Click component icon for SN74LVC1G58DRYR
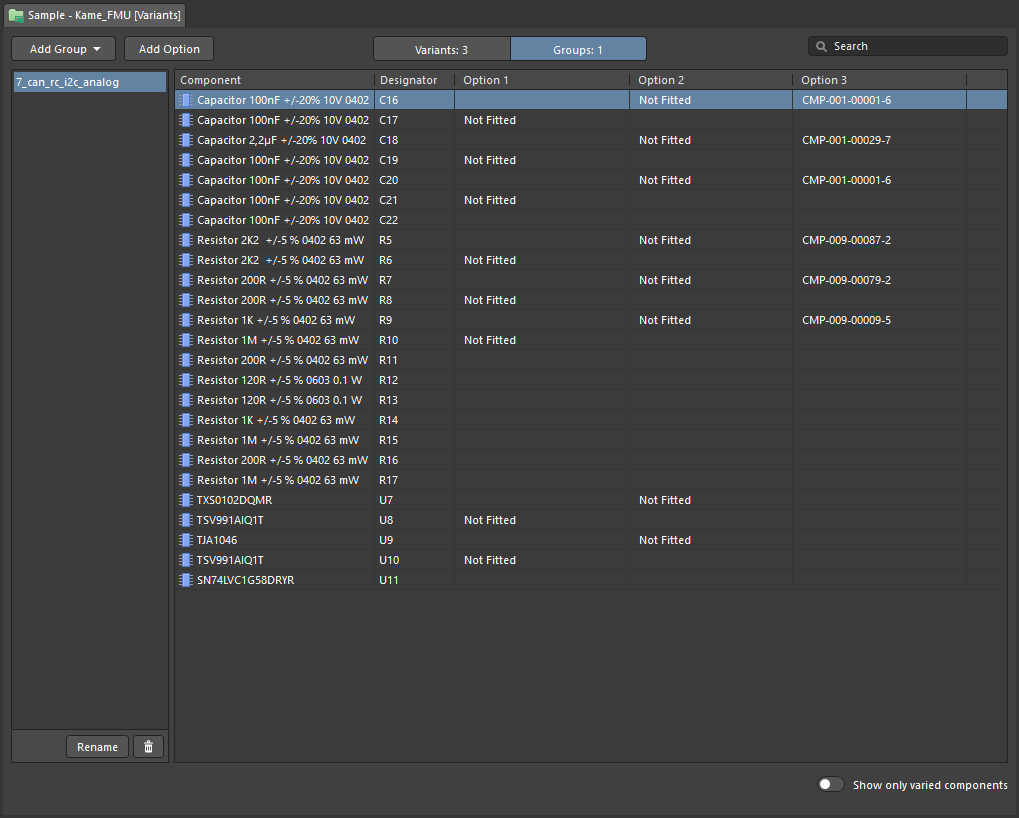This screenshot has height=818, width=1019. point(185,580)
